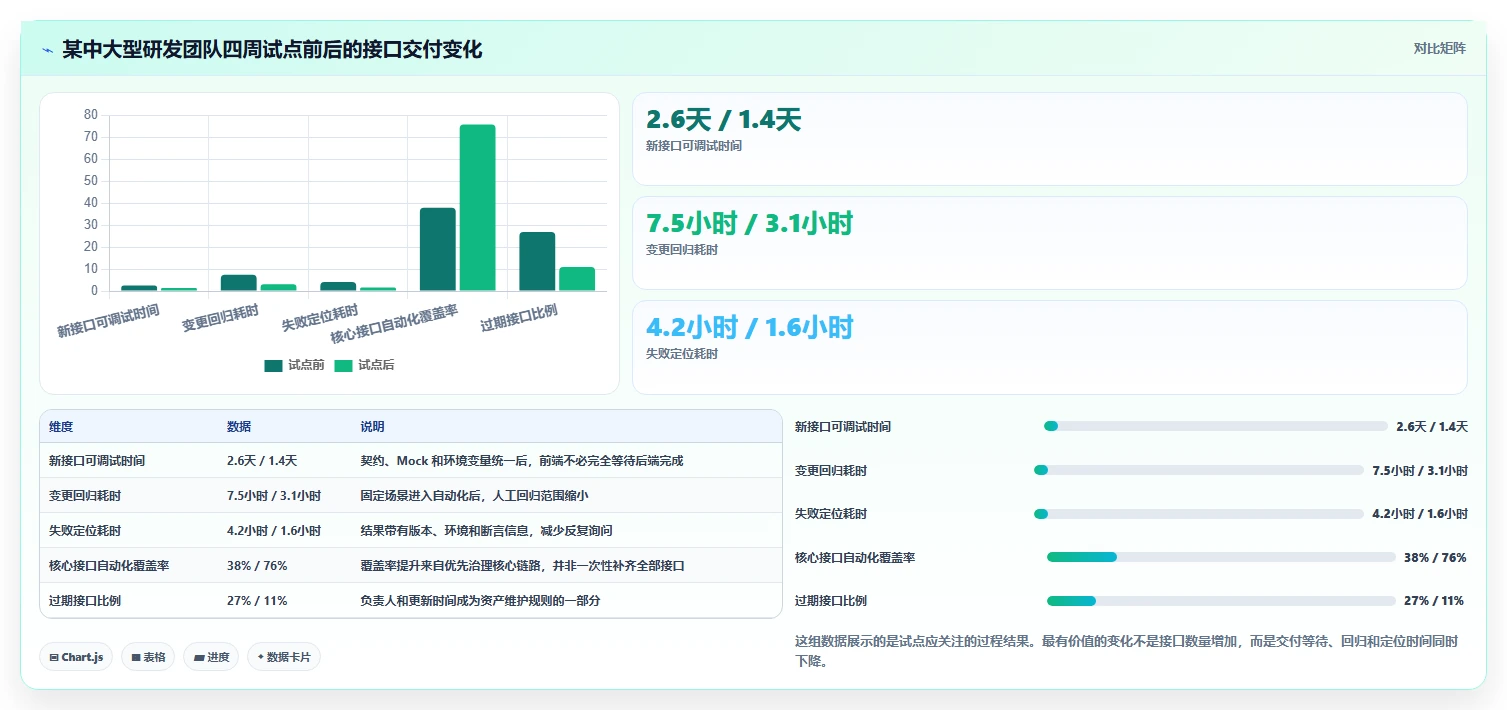Click the progress value 27% / 11%

click(1435, 601)
